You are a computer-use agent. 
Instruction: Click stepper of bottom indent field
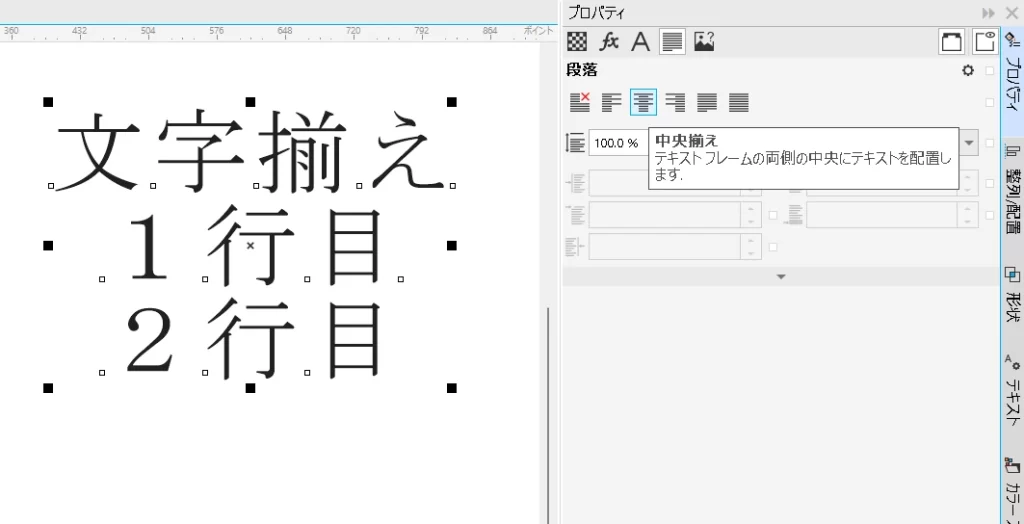click(x=750, y=246)
